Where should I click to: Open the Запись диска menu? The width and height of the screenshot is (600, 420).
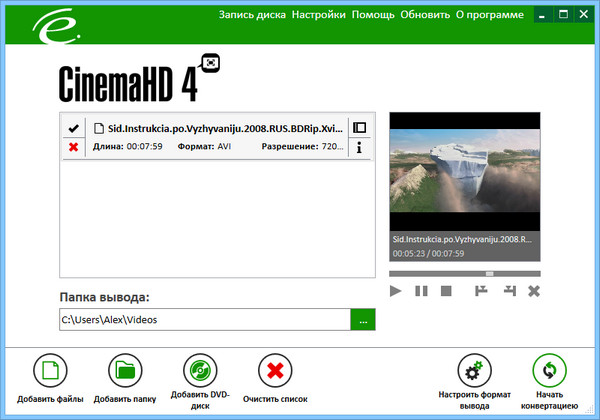252,15
